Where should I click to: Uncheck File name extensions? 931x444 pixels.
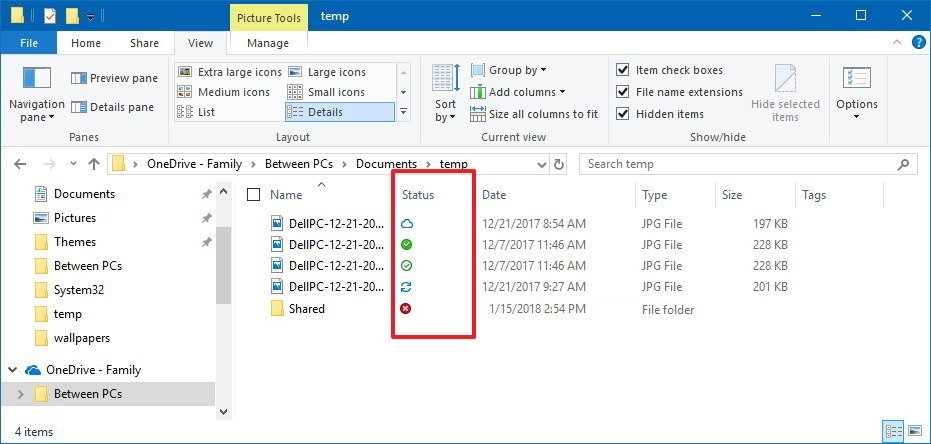click(x=622, y=92)
